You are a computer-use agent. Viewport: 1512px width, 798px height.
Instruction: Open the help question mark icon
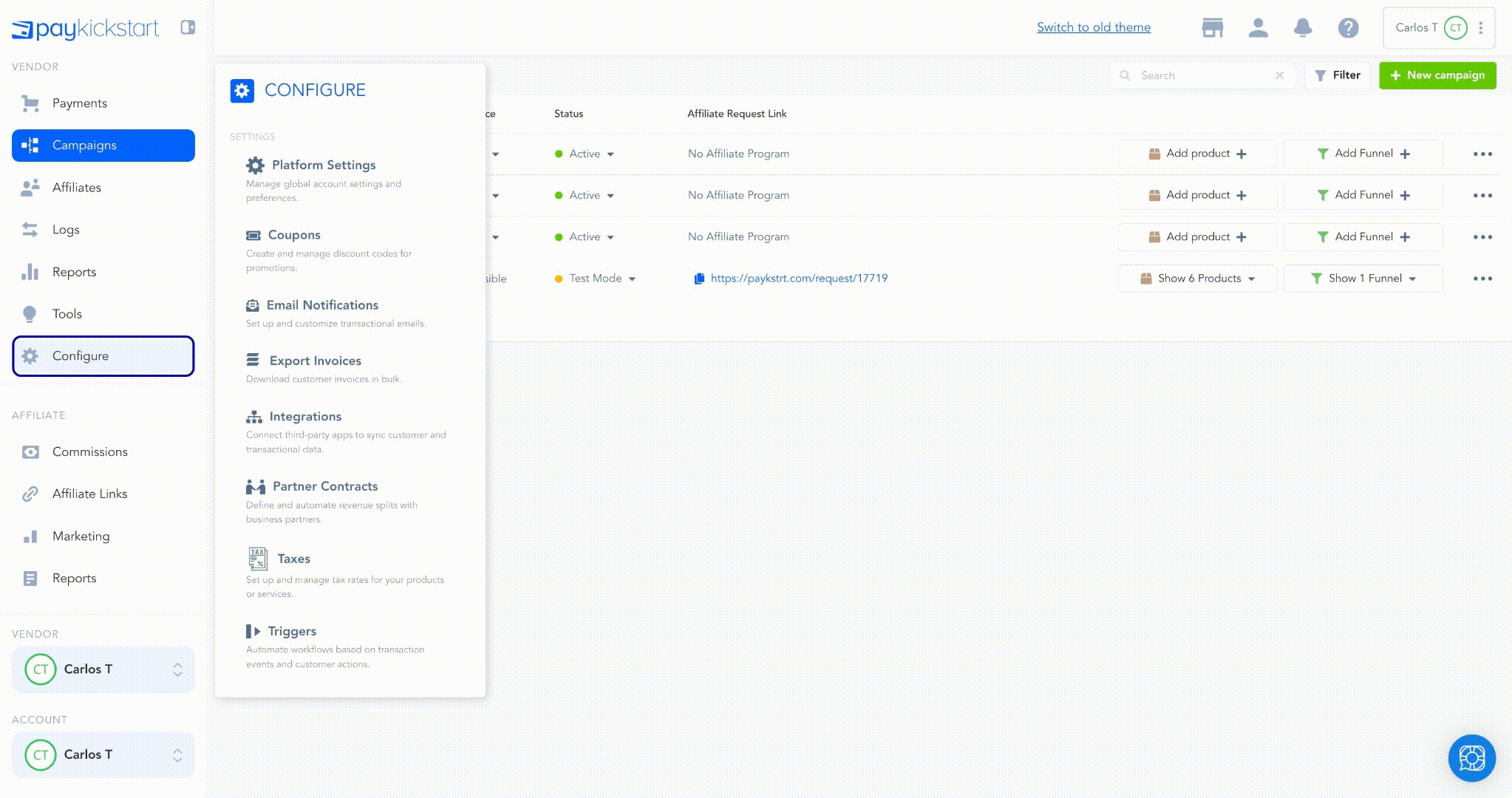click(1348, 28)
